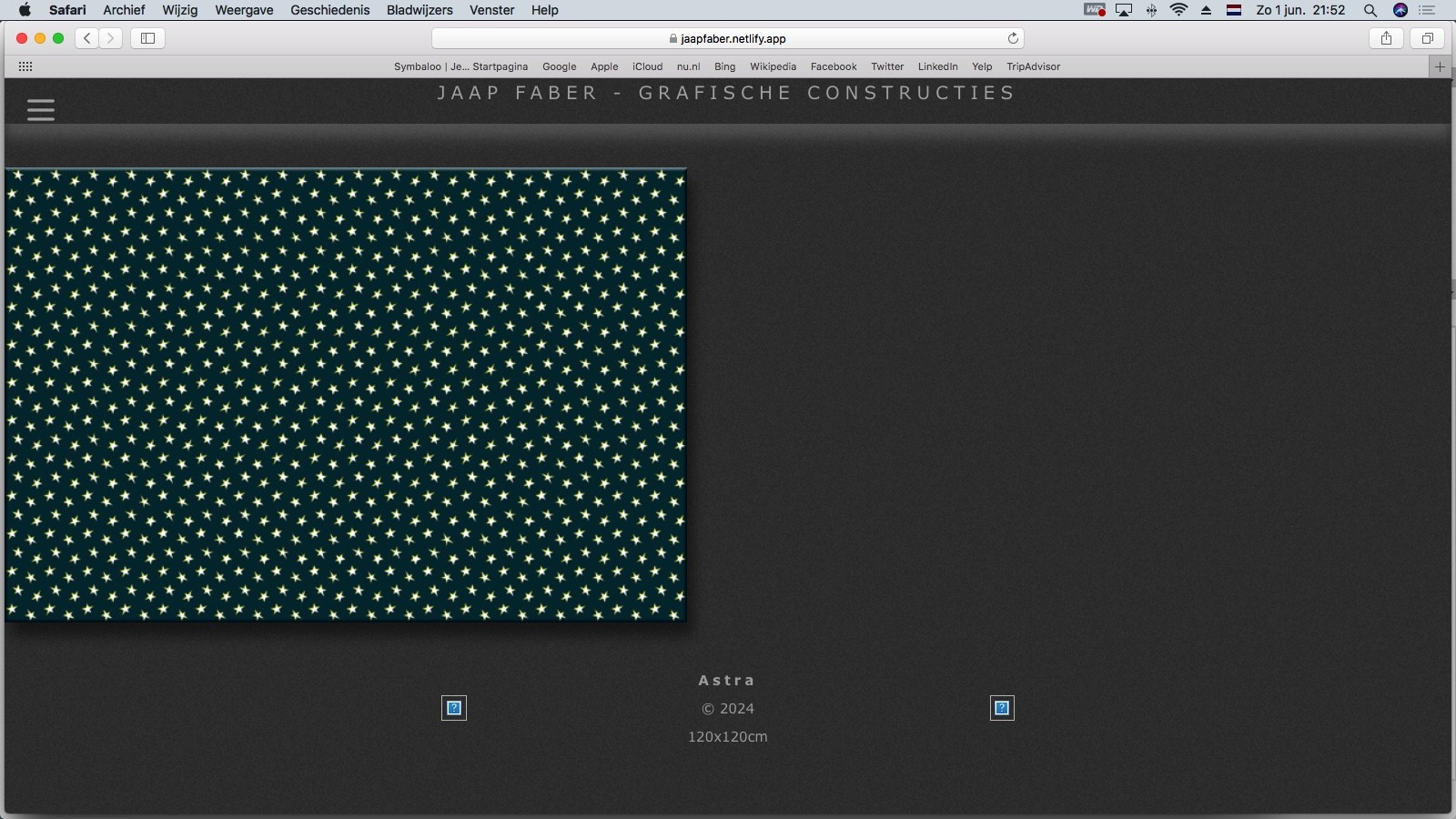Open the Archief menu
The image size is (1456, 819).
pos(124,10)
